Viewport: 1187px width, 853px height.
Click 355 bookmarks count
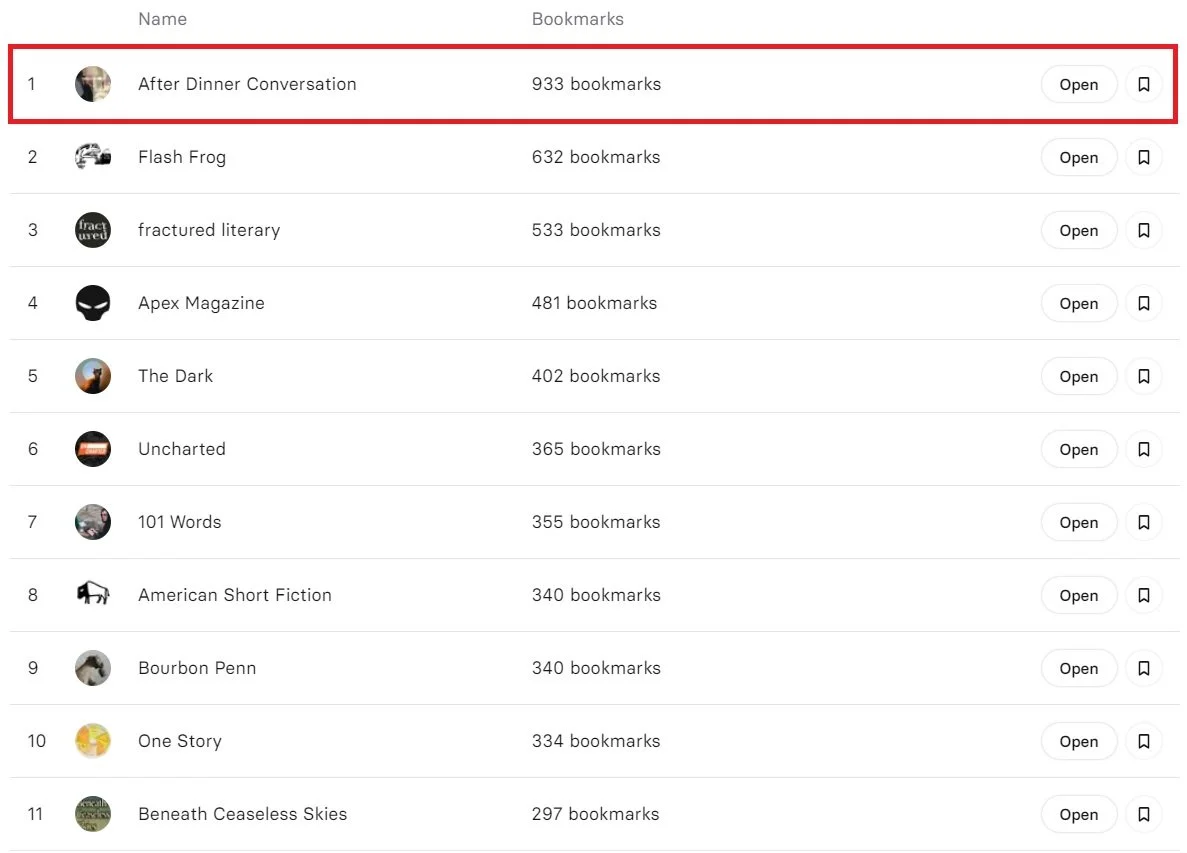pyautogui.click(x=596, y=522)
